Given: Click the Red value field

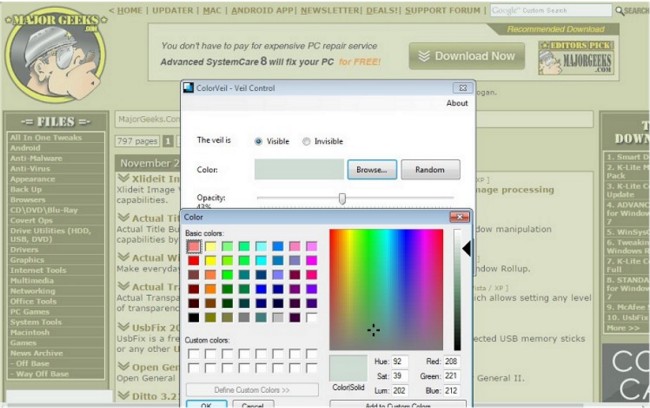Looking at the screenshot, I should pyautogui.click(x=452, y=362).
